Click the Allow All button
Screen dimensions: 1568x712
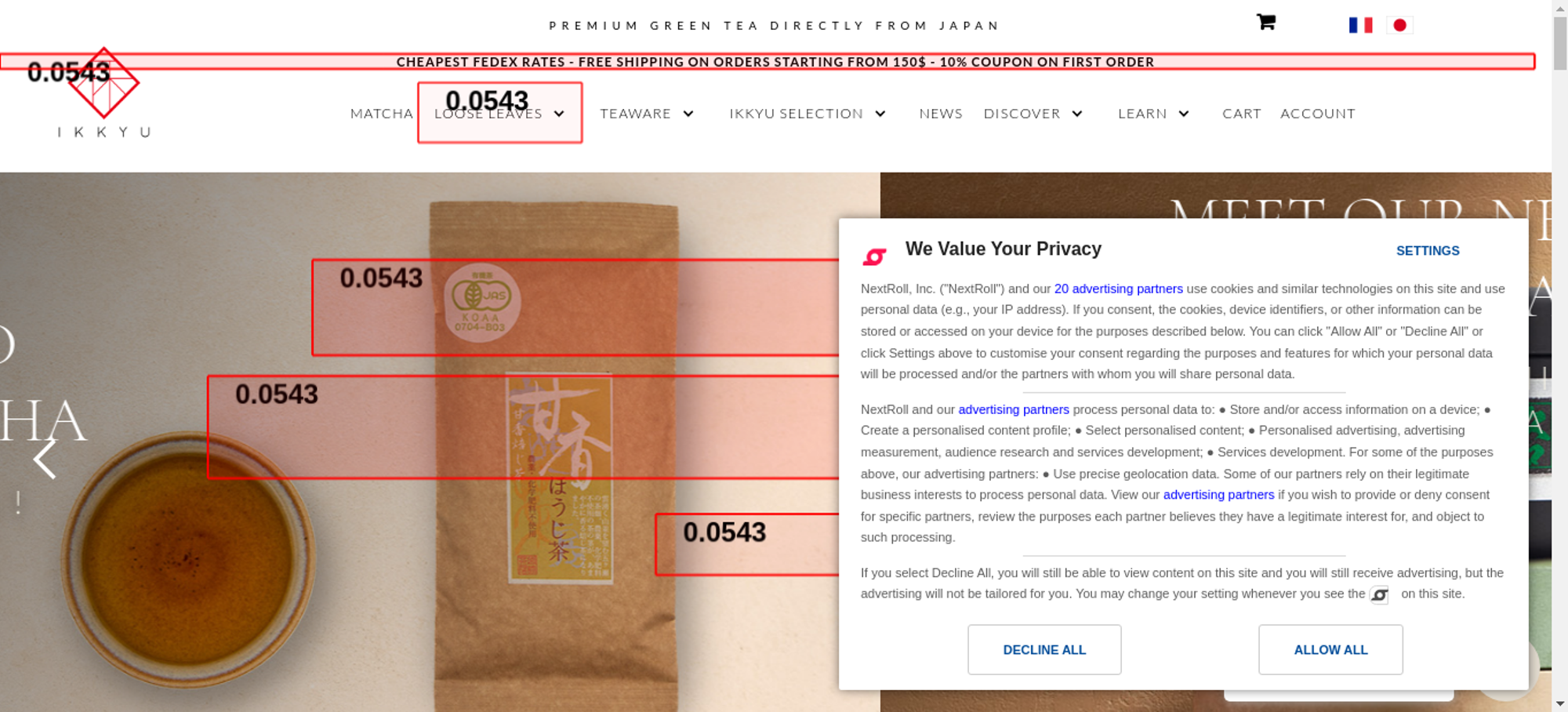1330,649
